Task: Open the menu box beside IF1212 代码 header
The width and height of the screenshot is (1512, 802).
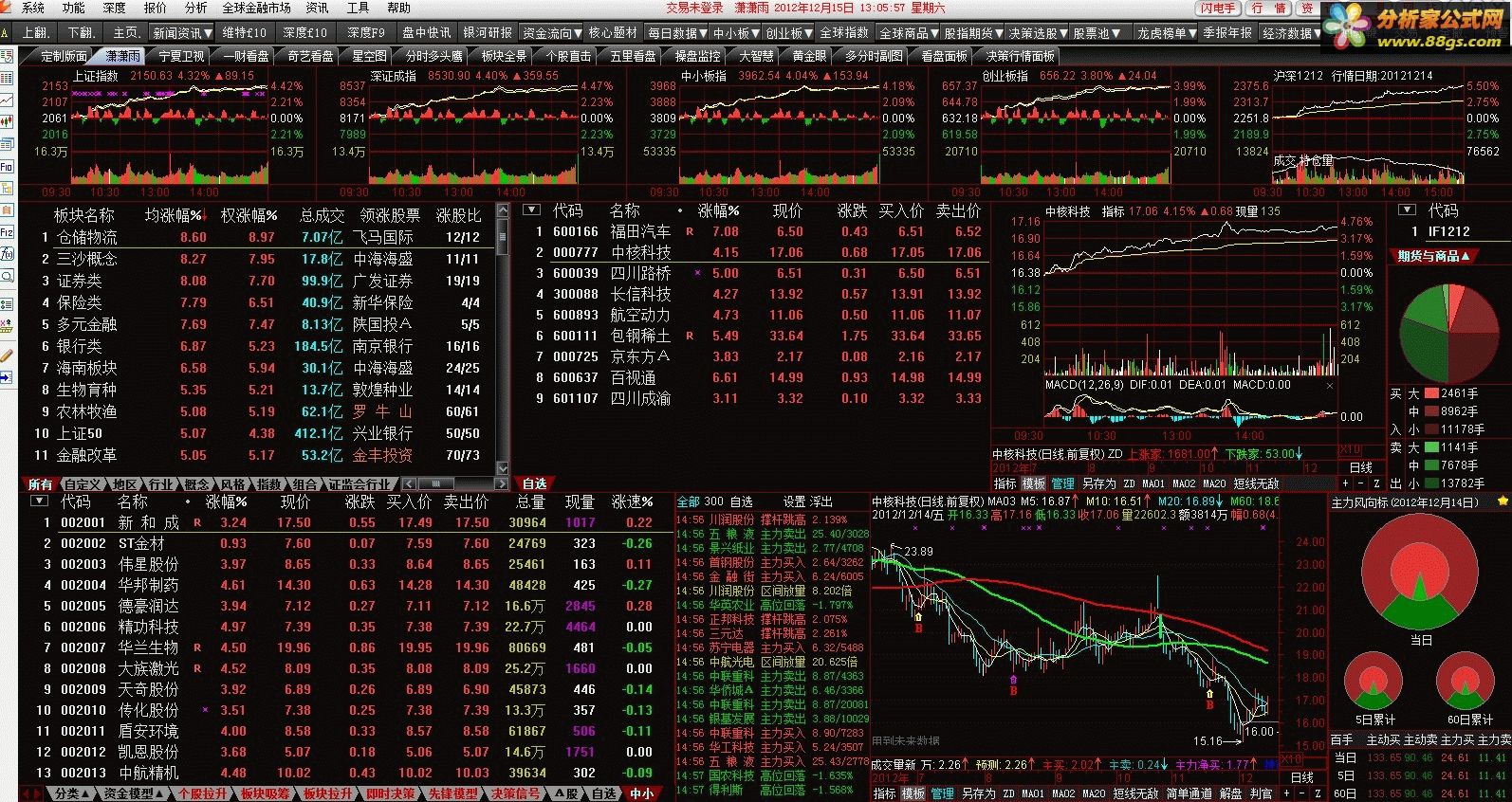Action: 1406,210
